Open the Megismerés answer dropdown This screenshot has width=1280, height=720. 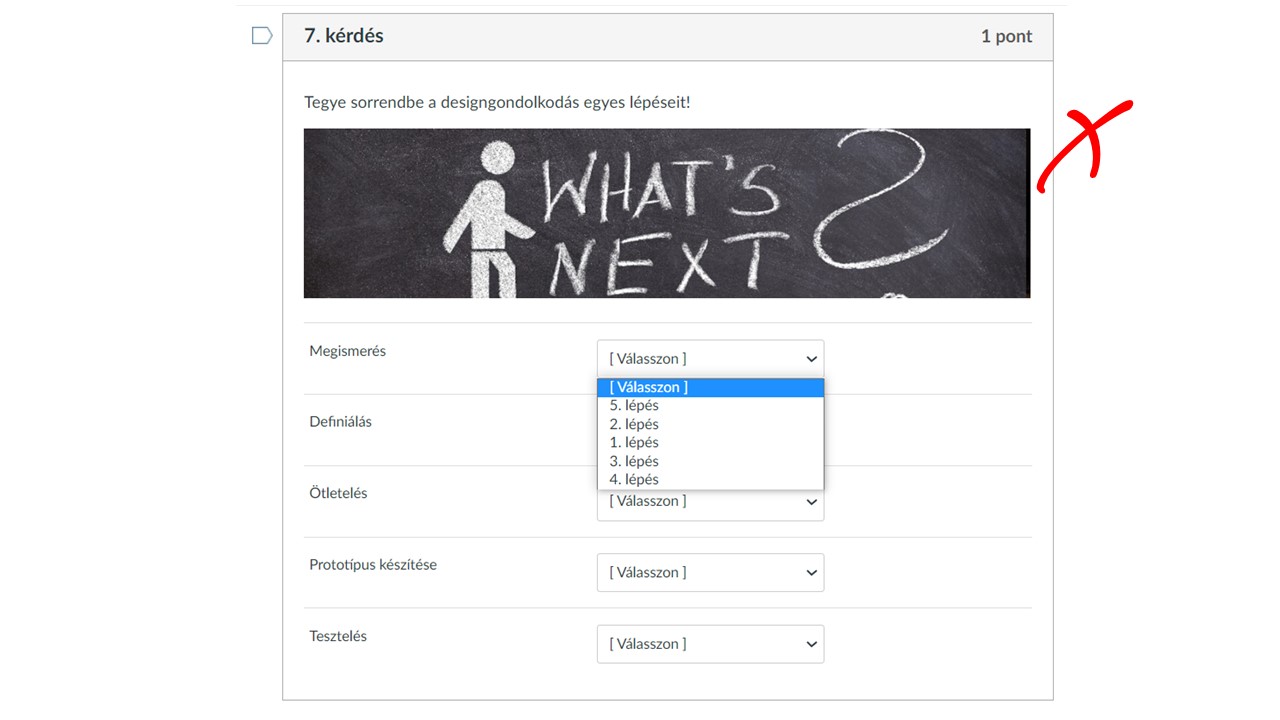pyautogui.click(x=710, y=358)
